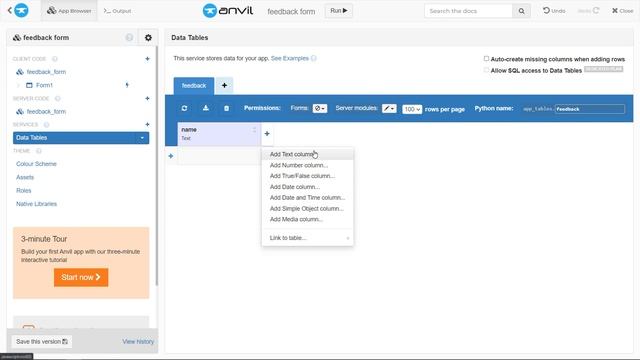Viewport: 640px width, 360px height.
Task: Change rows per page dropdown
Action: click(x=412, y=109)
